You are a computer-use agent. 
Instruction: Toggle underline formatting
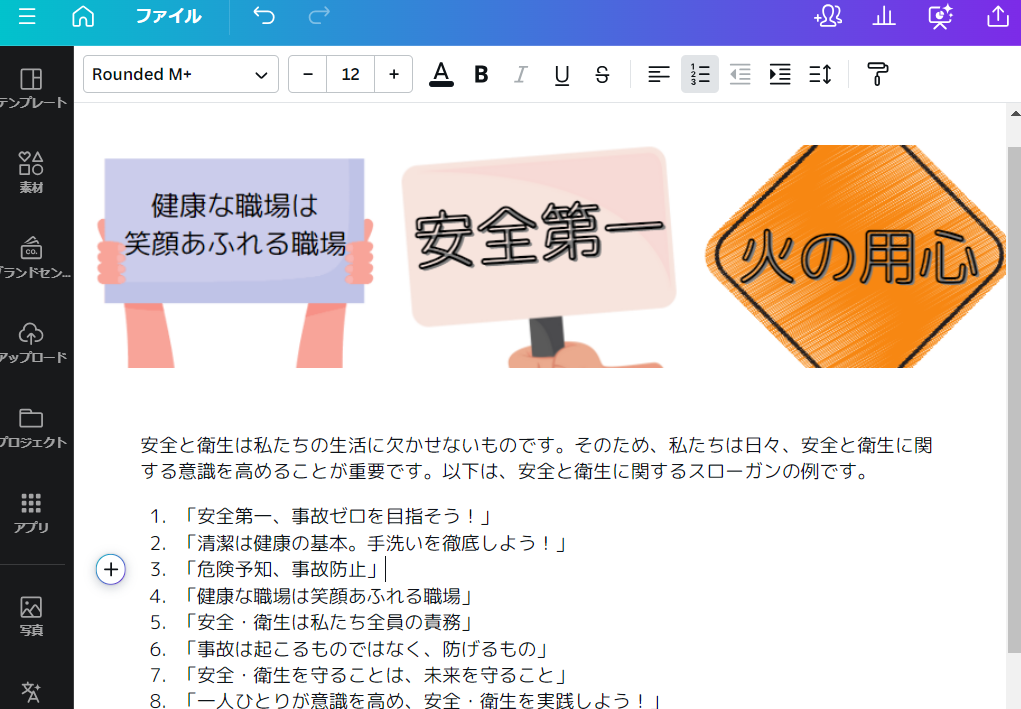click(561, 74)
